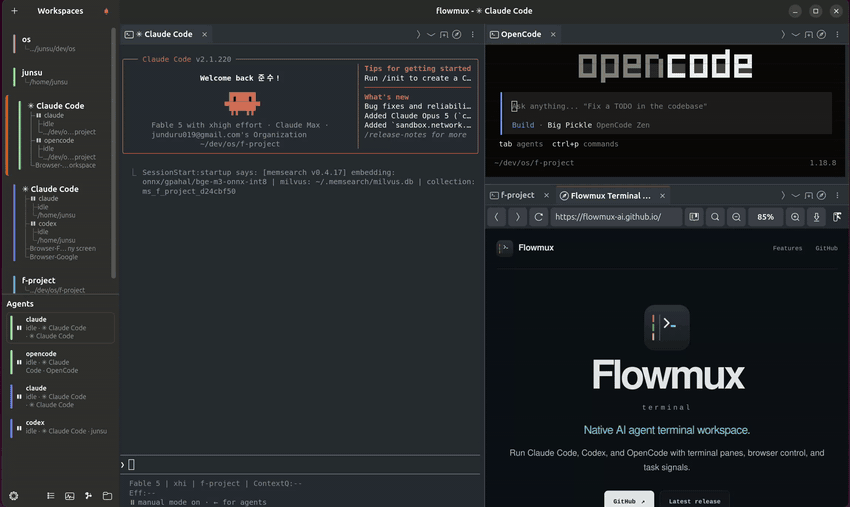Expand the chevron-down in browser pane header

coord(796,195)
